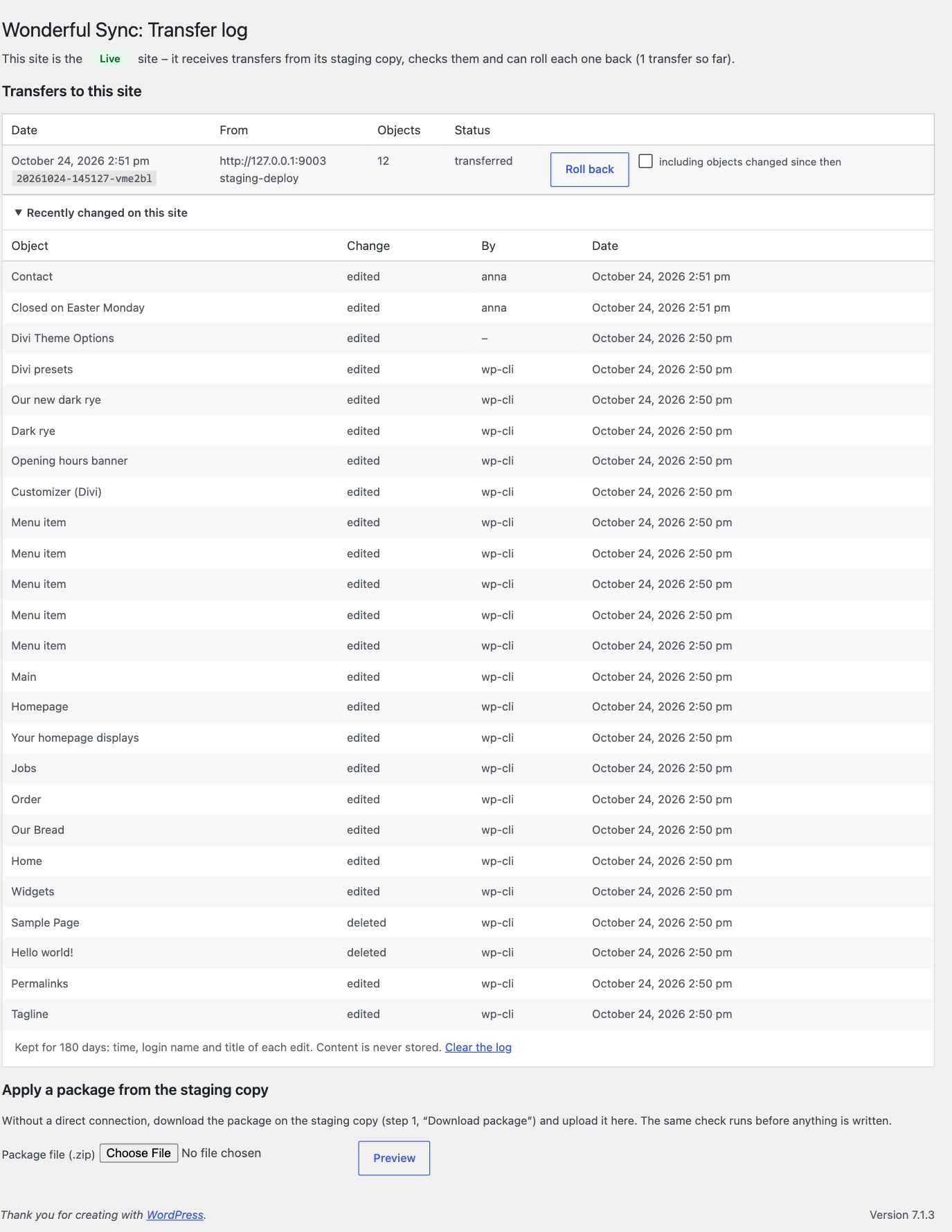952x1232 pixels.
Task: Click Choose File for package upload
Action: coord(138,1153)
